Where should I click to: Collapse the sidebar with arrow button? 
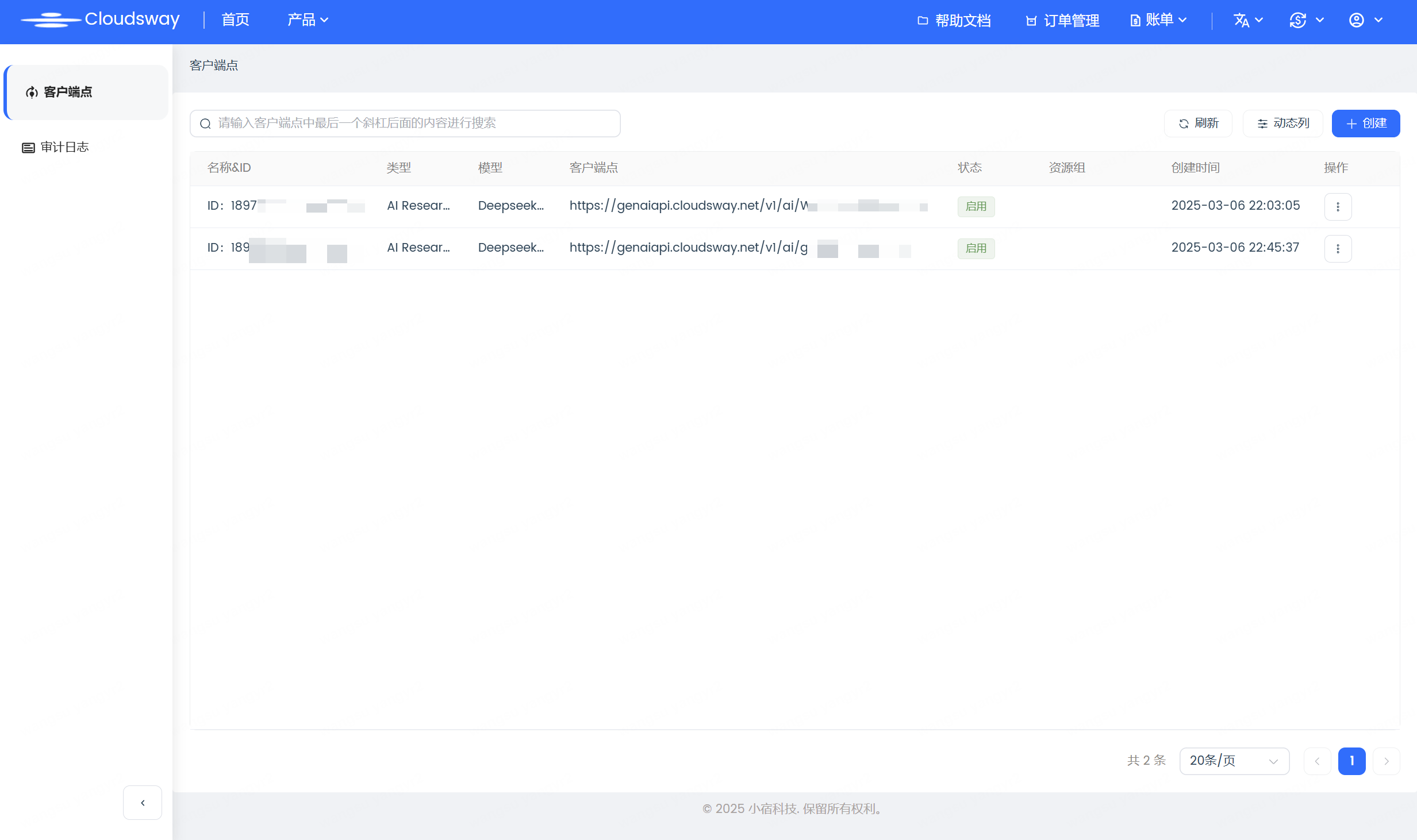143,803
